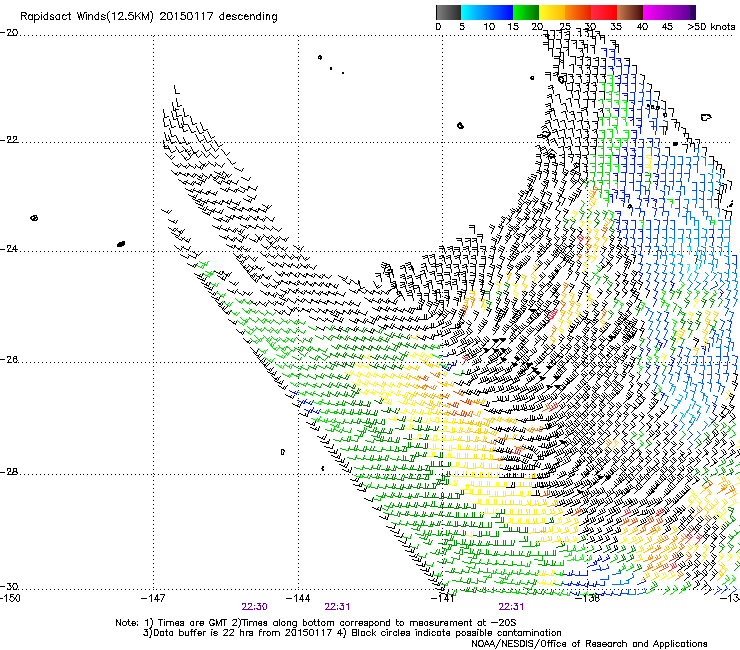Select the orange 25-30 knots legend swatch
The image size is (740, 650).
click(578, 12)
